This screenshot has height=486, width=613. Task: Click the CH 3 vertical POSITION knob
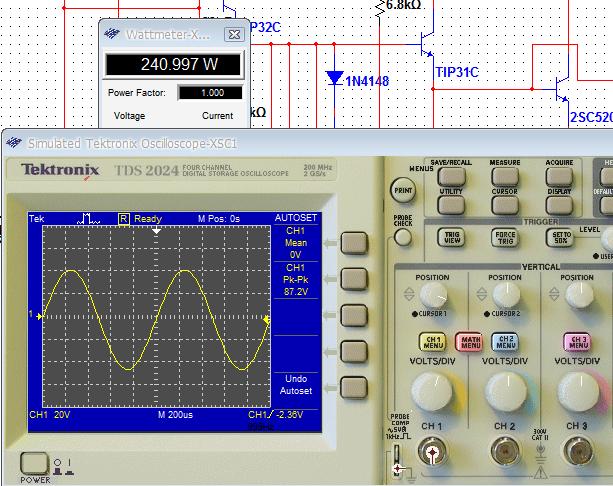pos(579,295)
